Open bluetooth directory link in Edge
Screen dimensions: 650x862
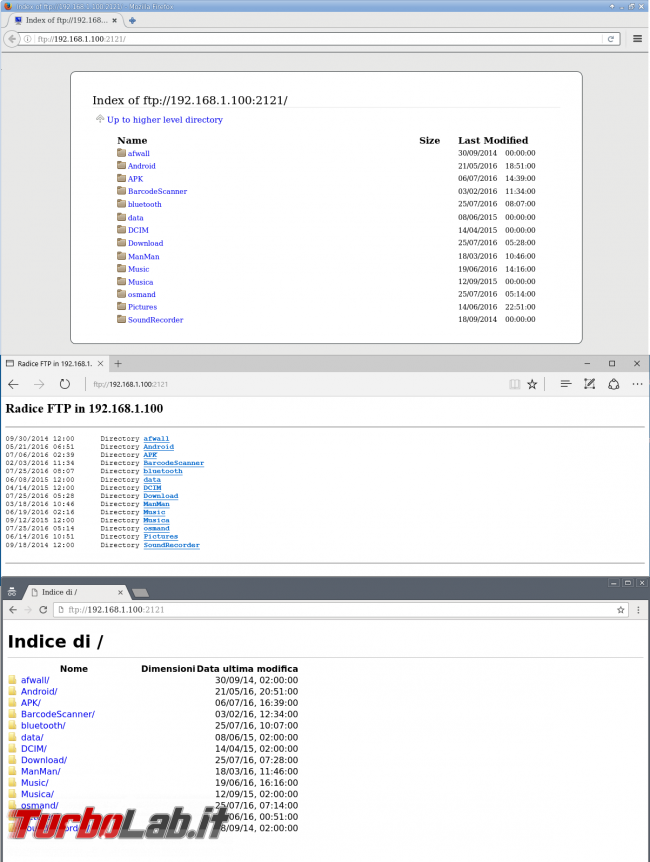[x=163, y=471]
